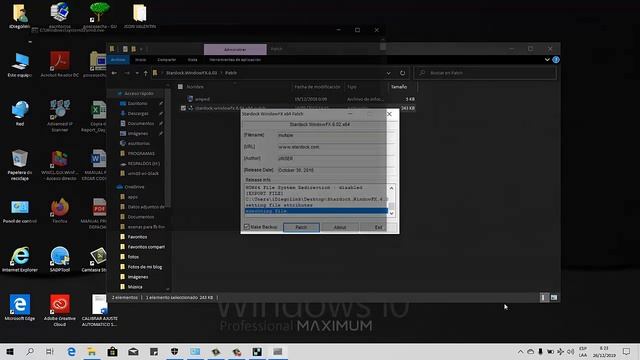Click the About button in the patcher dialog
Screen dimensions: 640x360
(x=340, y=227)
